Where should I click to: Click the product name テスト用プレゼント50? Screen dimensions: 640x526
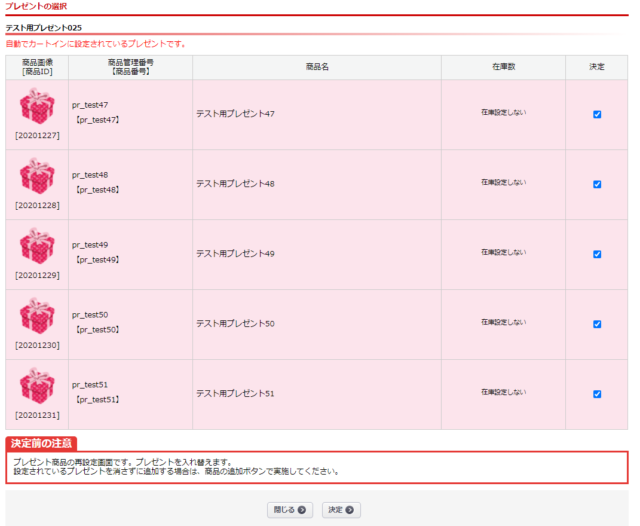(x=236, y=324)
